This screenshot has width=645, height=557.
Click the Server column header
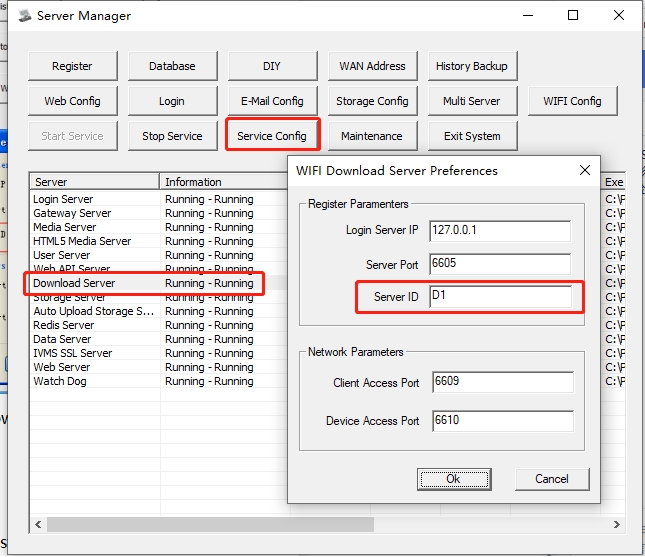click(x=95, y=182)
